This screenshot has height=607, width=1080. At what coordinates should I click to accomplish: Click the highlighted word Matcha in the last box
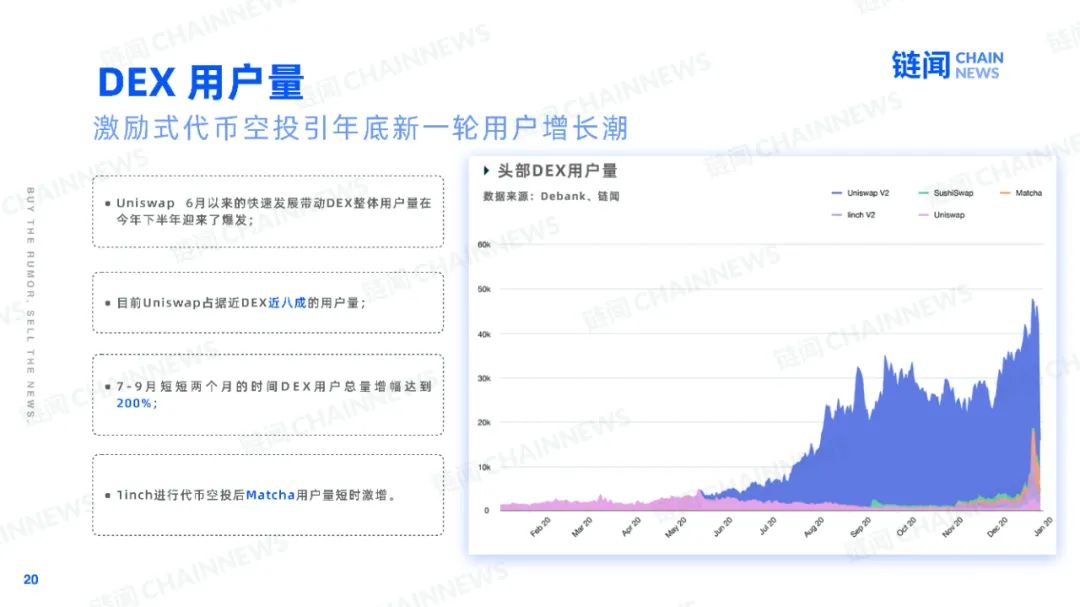270,495
